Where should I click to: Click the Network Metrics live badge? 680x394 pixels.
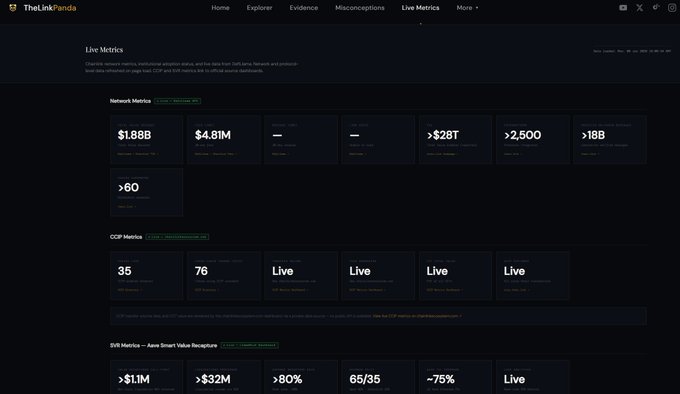(177, 101)
